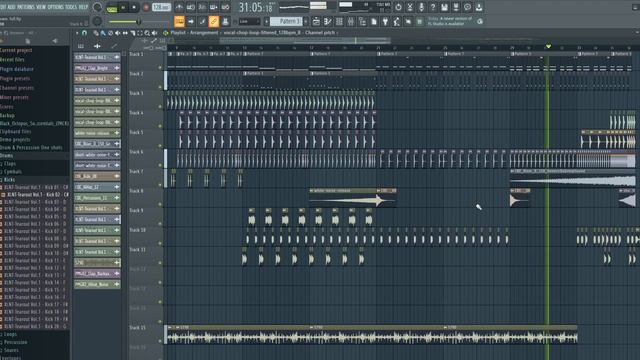Toggle wait-for-input before playing icon

191,7
